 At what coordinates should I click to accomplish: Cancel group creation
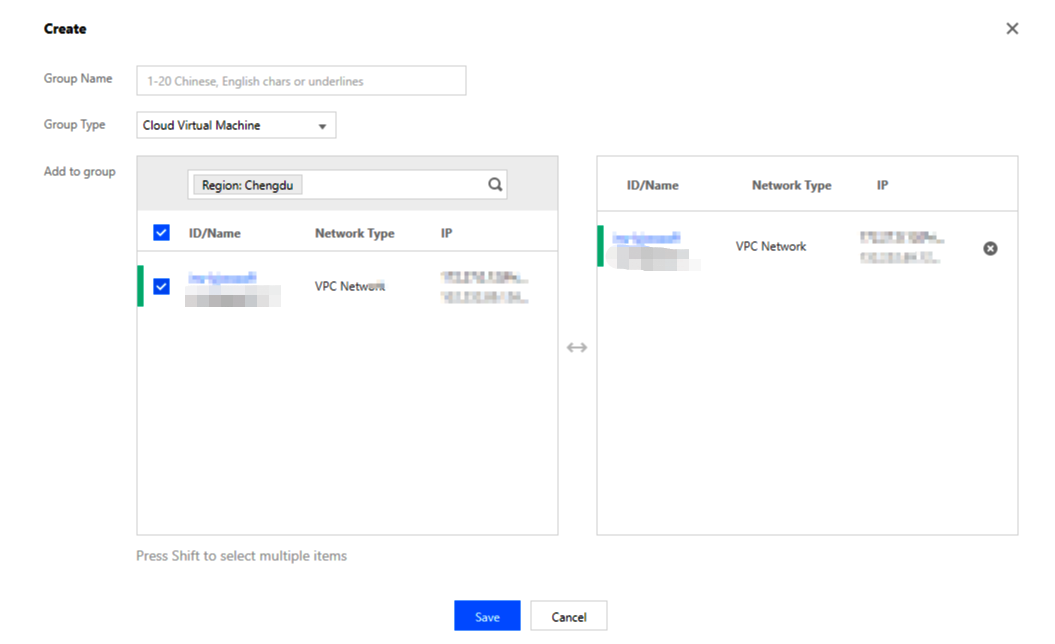coord(568,616)
